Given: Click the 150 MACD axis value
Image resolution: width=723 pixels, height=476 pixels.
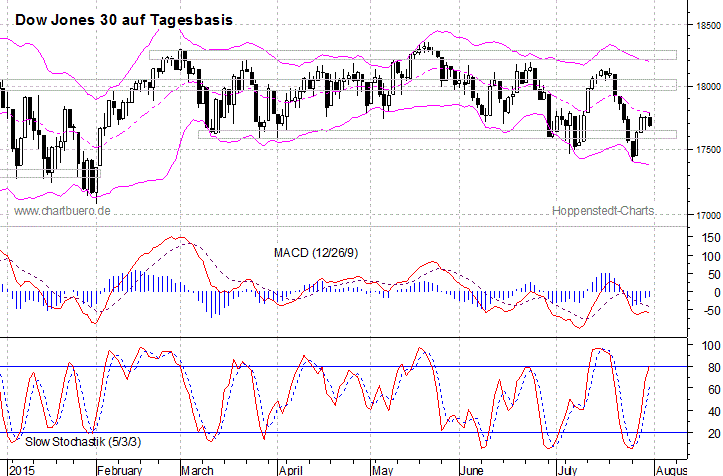Looking at the screenshot, I should pyautogui.click(x=711, y=238).
